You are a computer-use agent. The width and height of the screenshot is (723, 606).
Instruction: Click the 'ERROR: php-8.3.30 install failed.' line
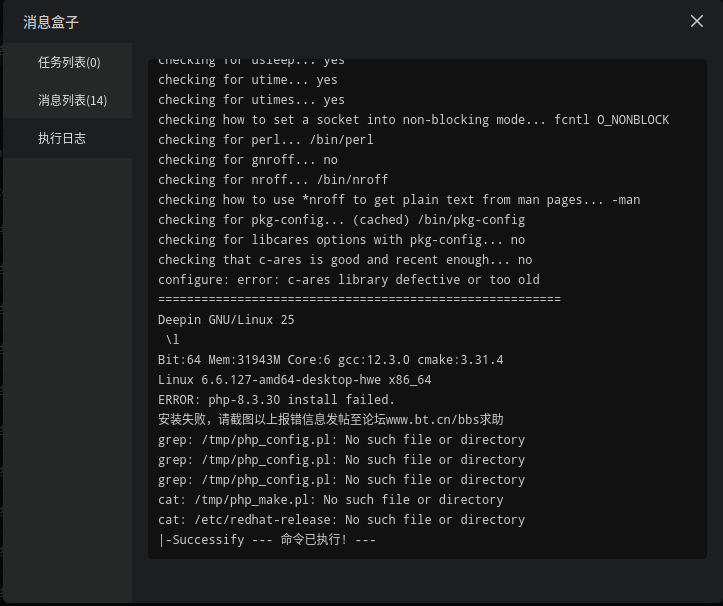276,399
